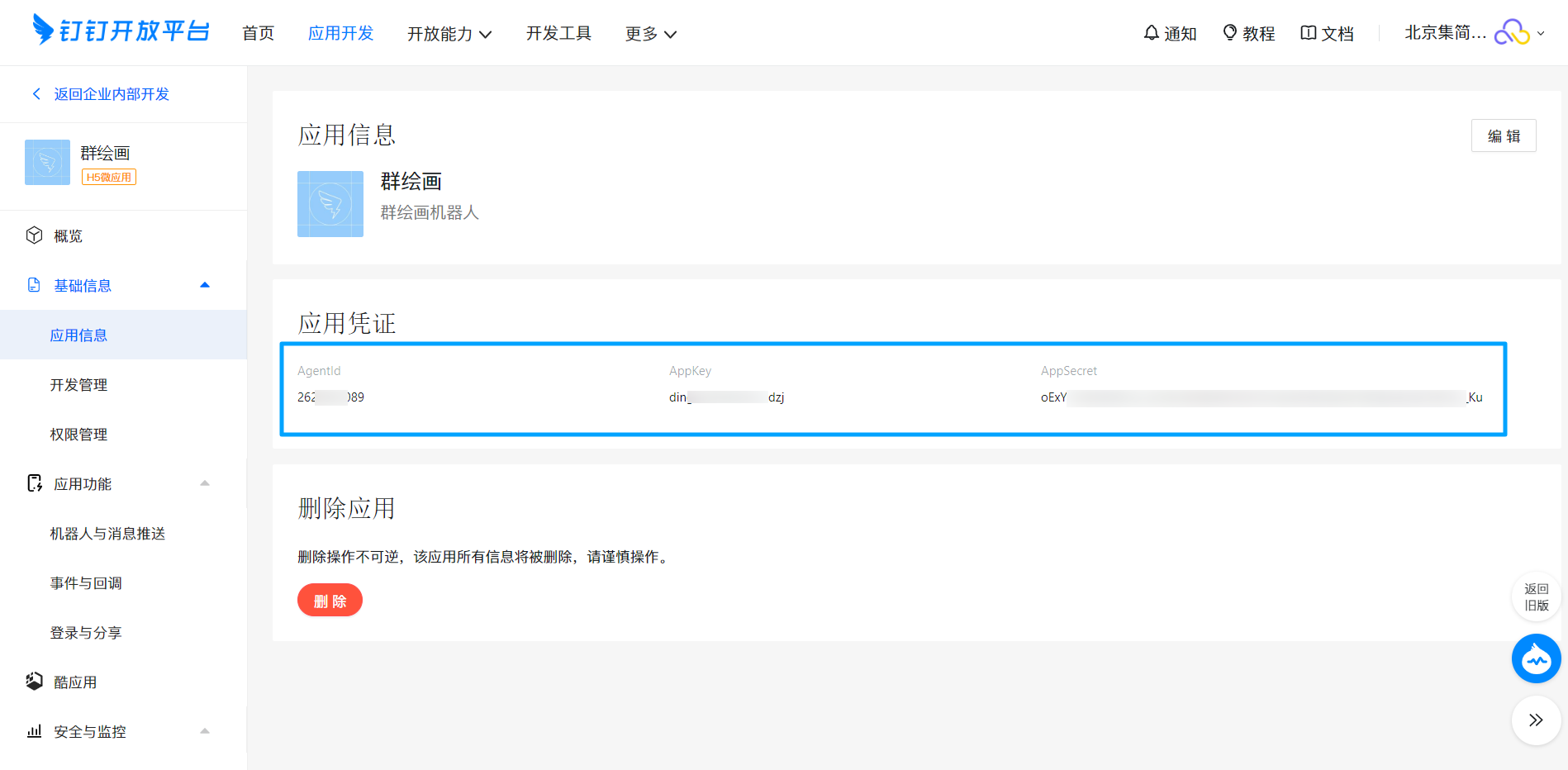Select the 应用开发 nav tab
Screen dimensions: 1568x770
(x=340, y=33)
